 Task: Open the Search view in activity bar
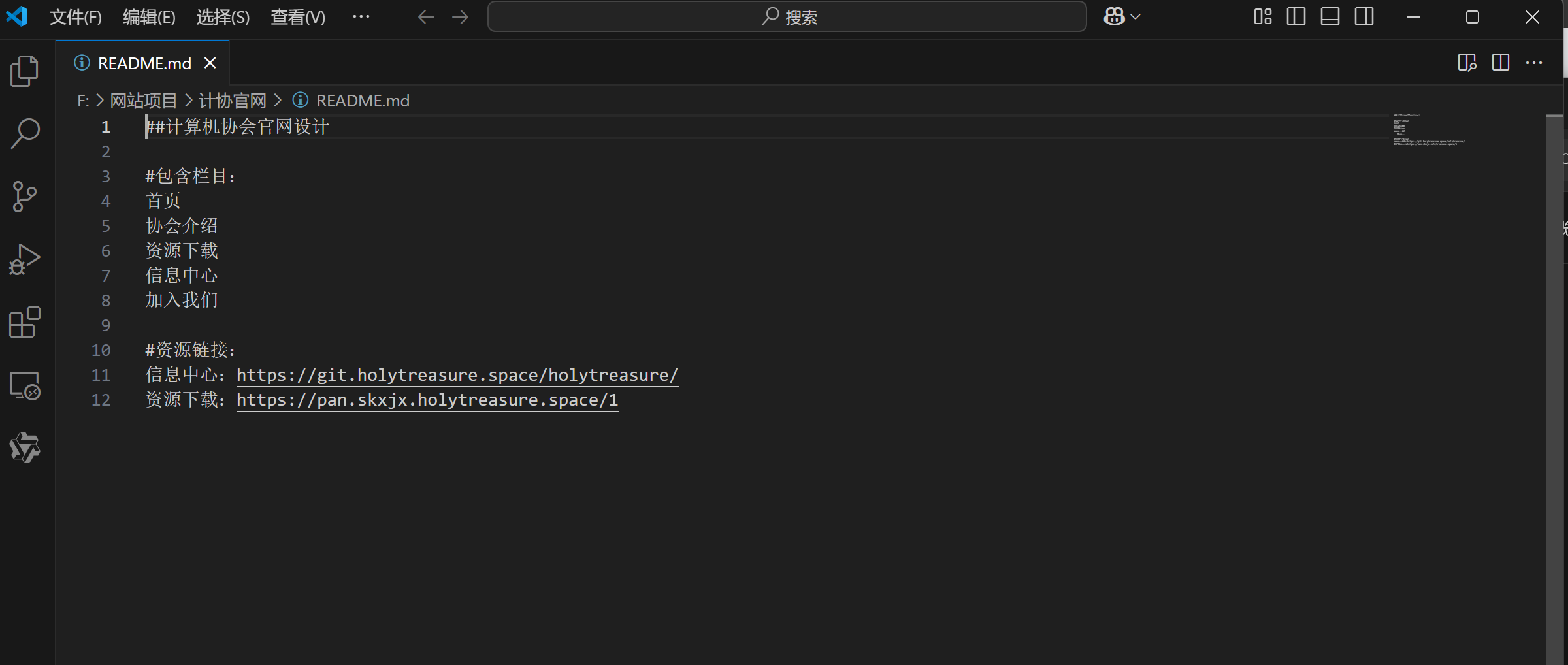point(25,133)
